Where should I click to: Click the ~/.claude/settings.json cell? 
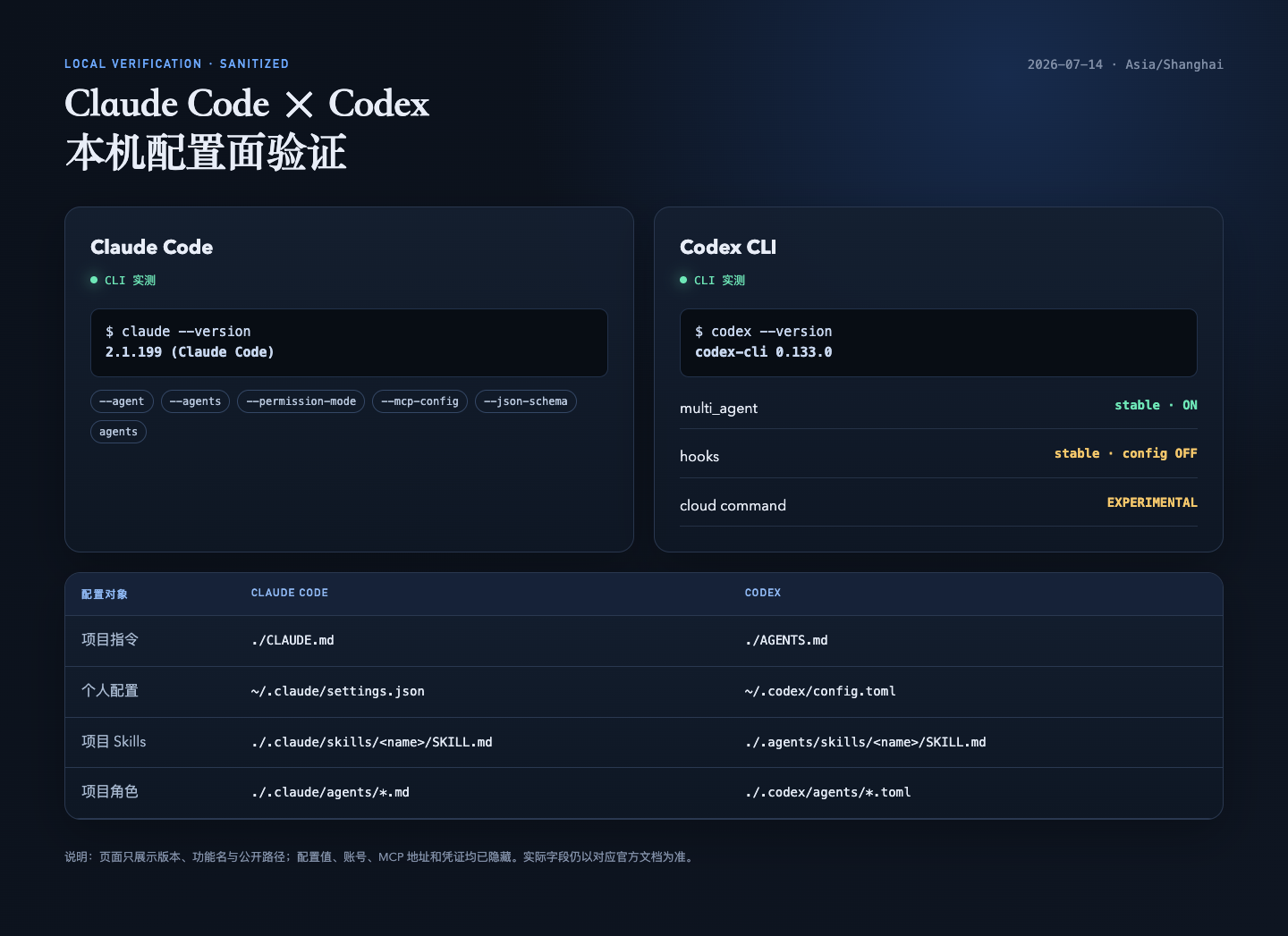(x=338, y=692)
